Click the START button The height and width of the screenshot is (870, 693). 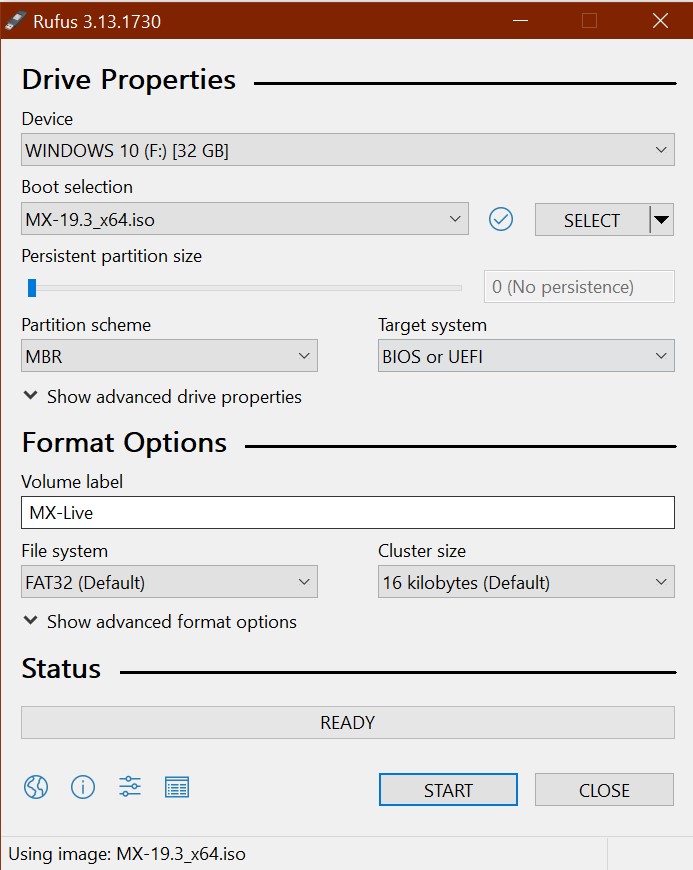(x=448, y=790)
